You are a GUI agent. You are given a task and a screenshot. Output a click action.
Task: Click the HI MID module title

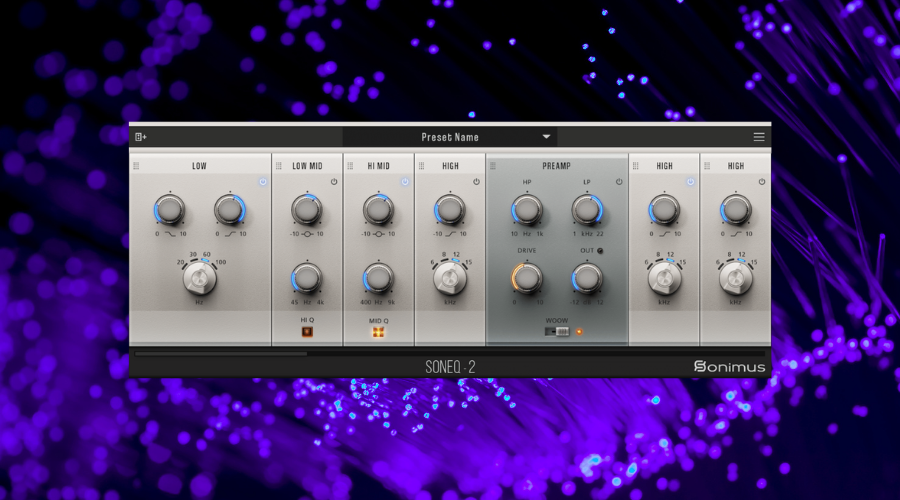point(379,166)
